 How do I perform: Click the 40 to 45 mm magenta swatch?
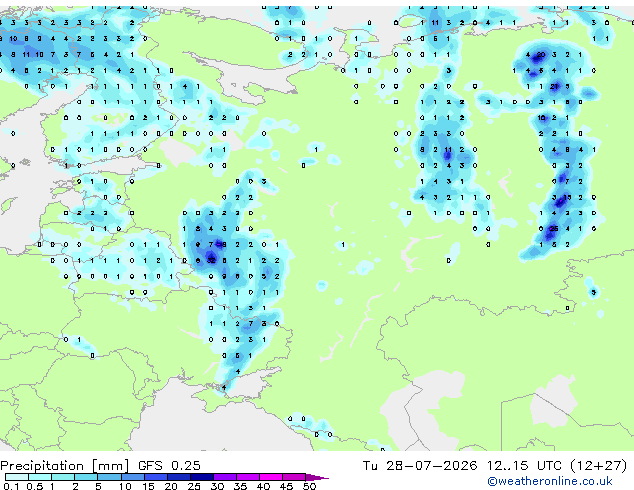click(x=271, y=477)
